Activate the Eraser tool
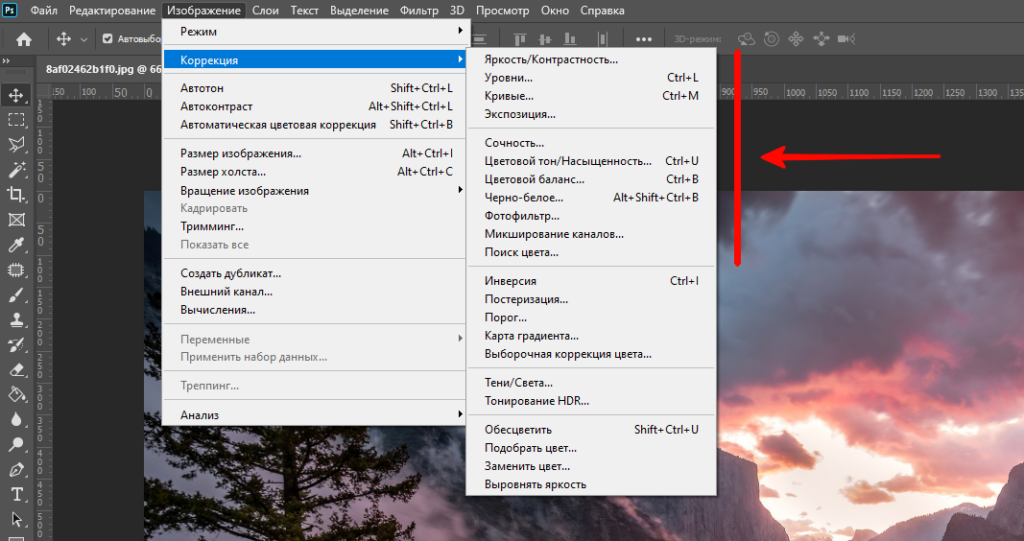This screenshot has width=1024, height=541. [x=17, y=369]
